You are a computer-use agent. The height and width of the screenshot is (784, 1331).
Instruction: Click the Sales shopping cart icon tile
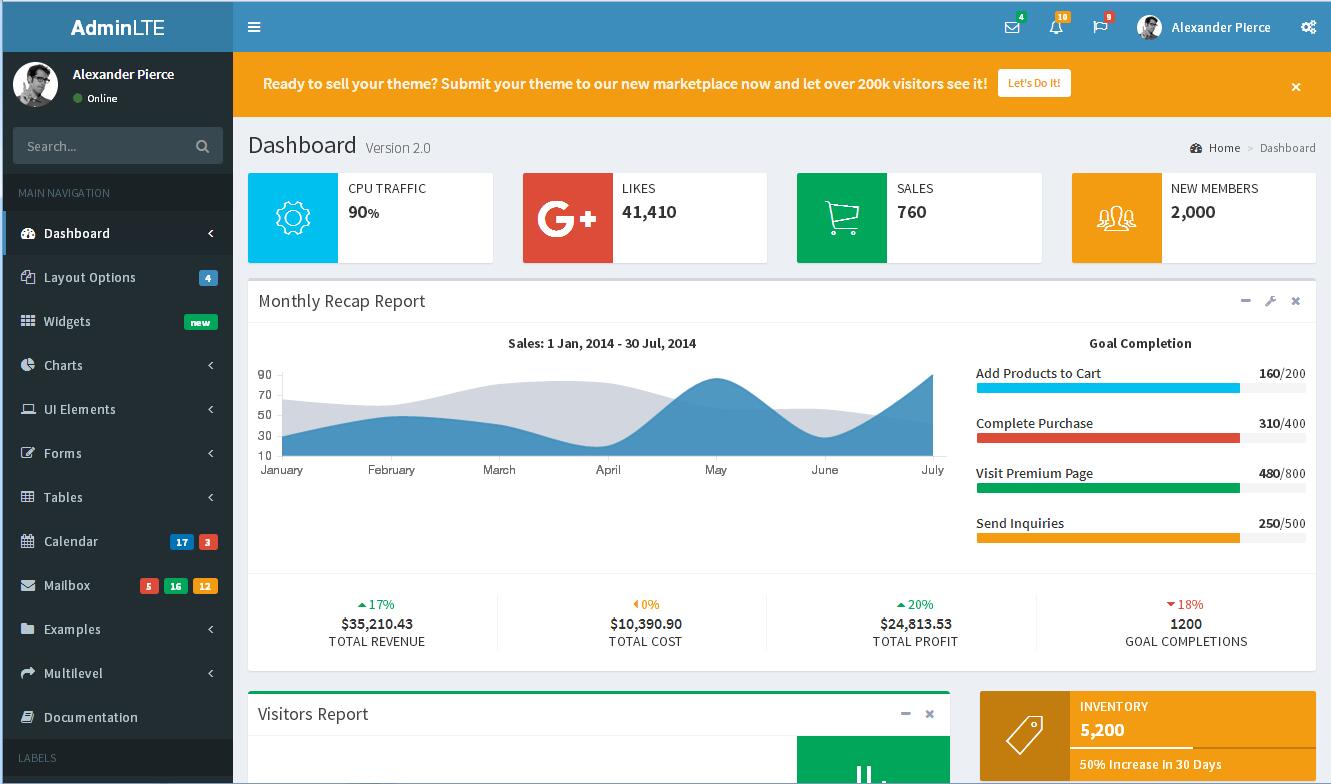(x=841, y=218)
